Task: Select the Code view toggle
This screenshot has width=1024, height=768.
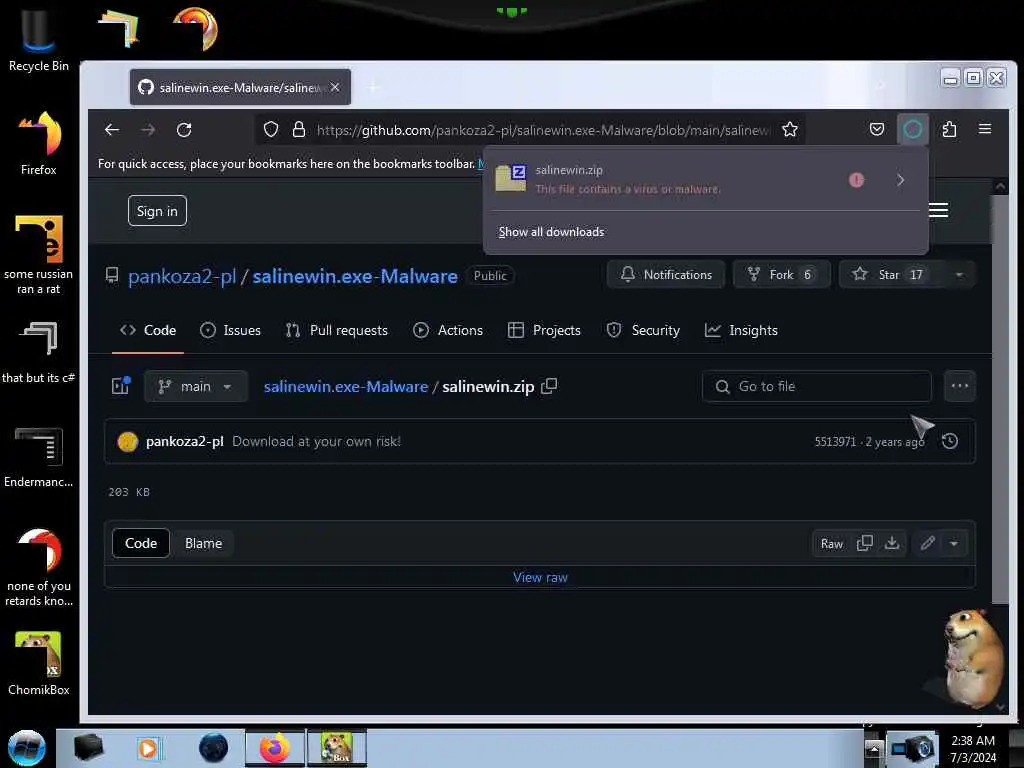Action: pos(141,543)
